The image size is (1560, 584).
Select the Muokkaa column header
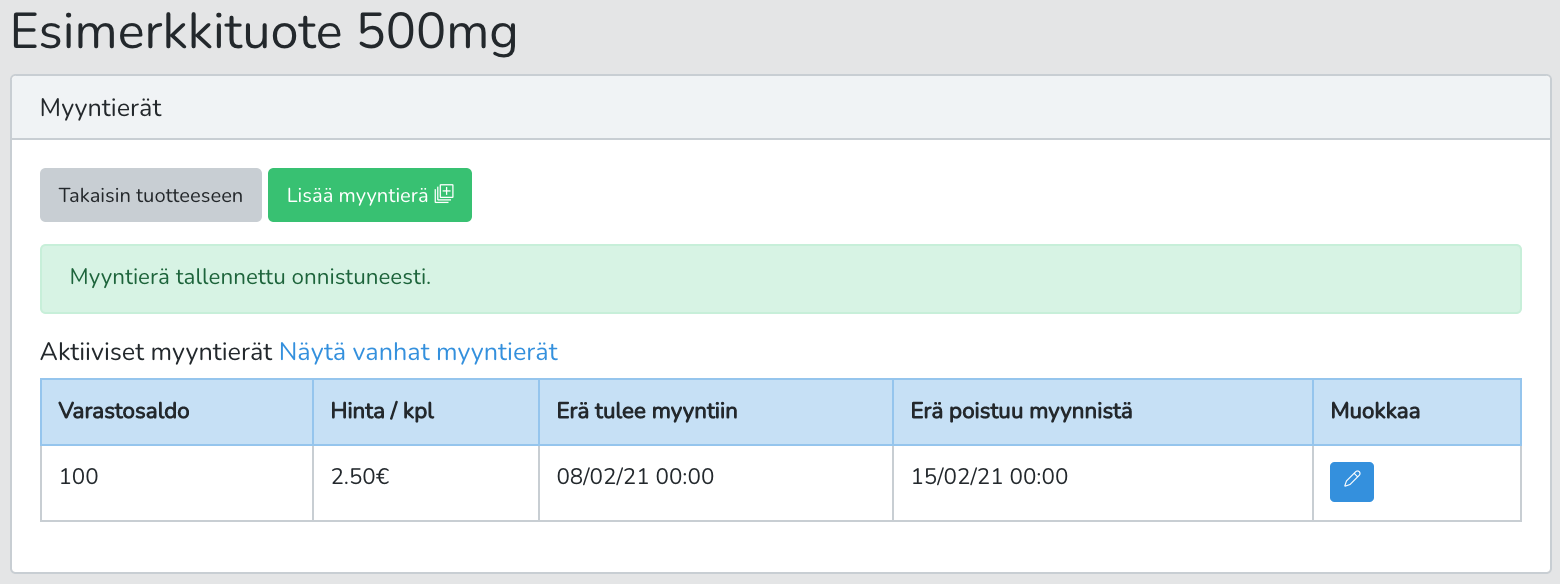(x=1417, y=411)
